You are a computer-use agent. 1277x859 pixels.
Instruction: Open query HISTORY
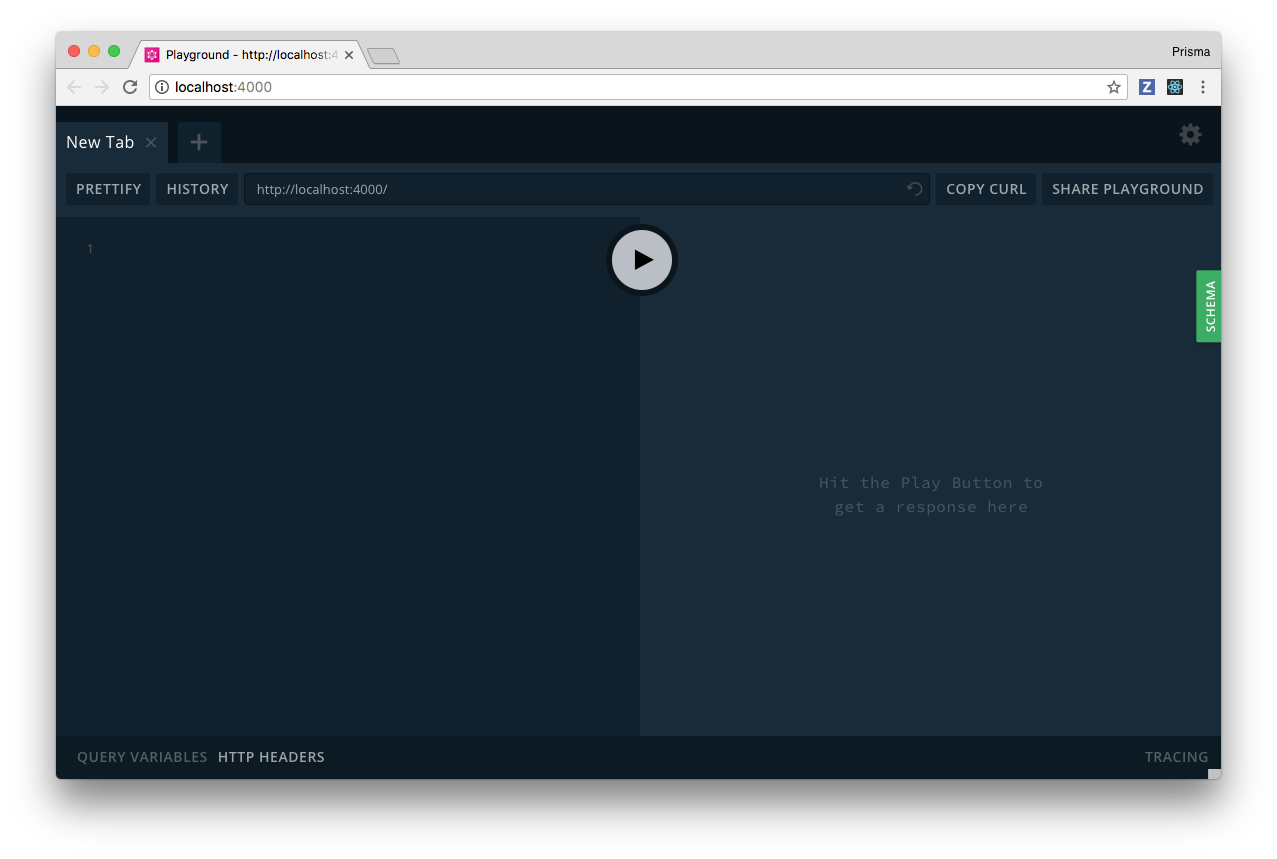click(x=197, y=189)
